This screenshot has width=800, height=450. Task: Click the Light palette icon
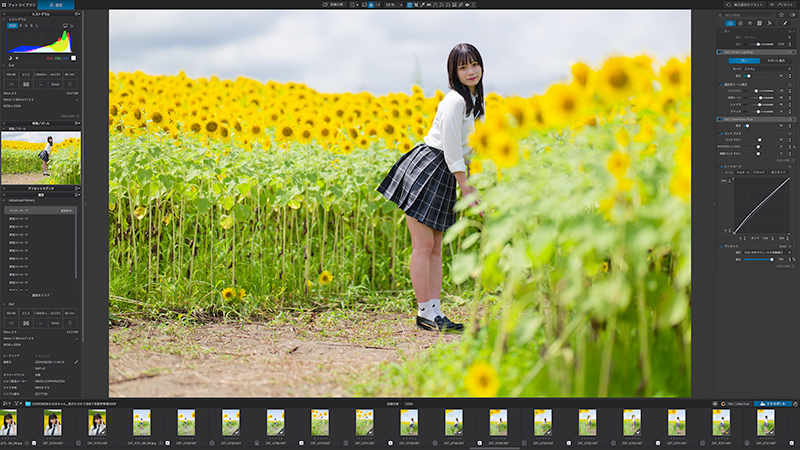(x=729, y=22)
